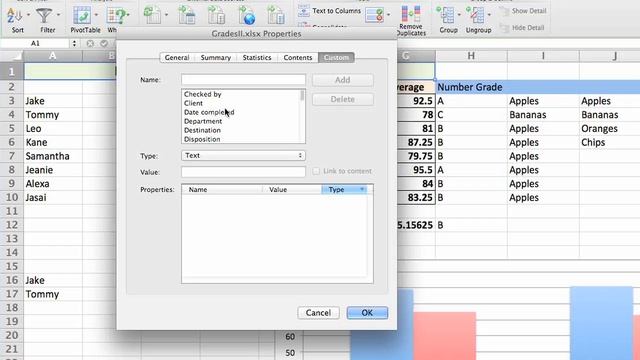
Task: Click the OK button
Action: click(367, 313)
